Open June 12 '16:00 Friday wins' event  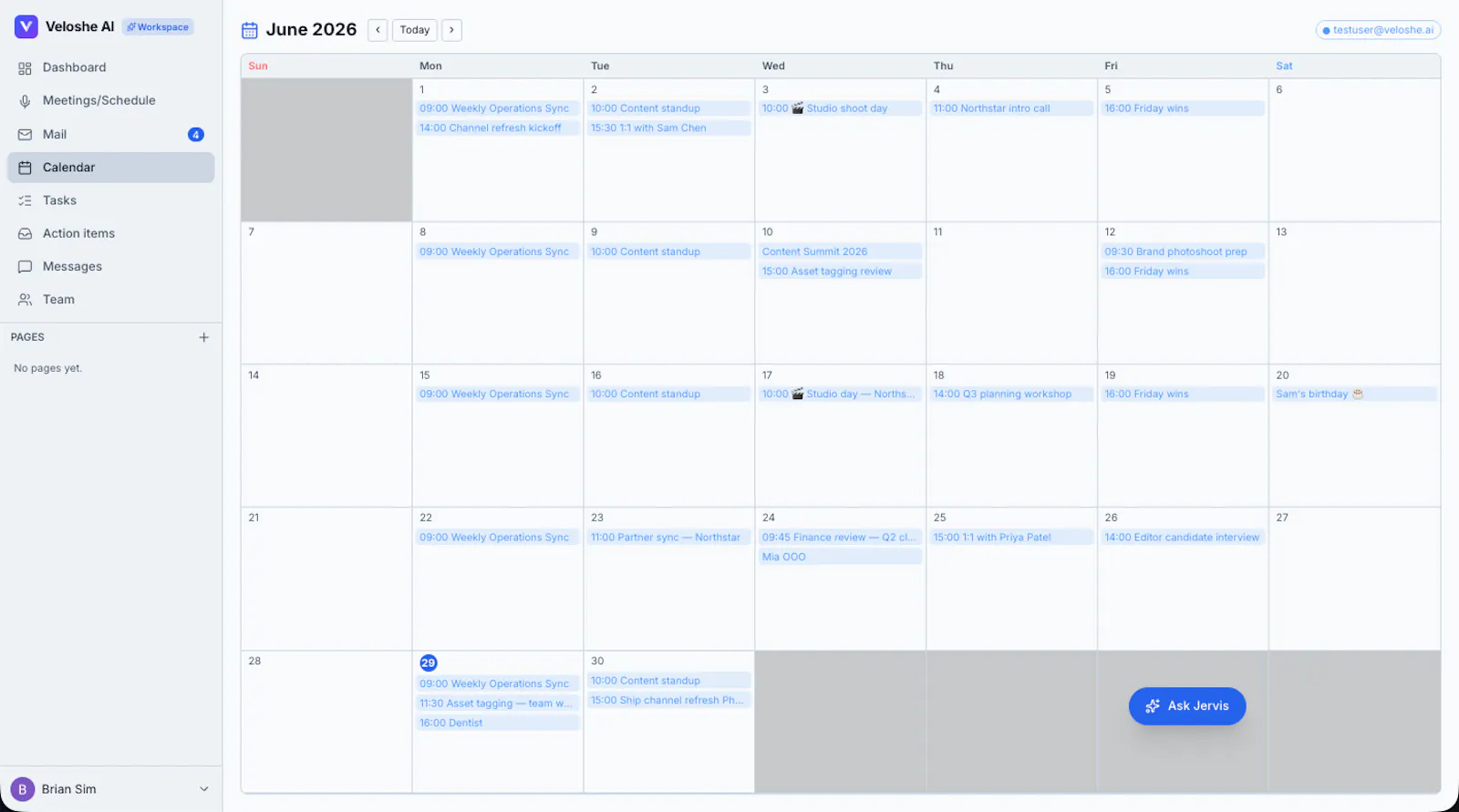1184,272
